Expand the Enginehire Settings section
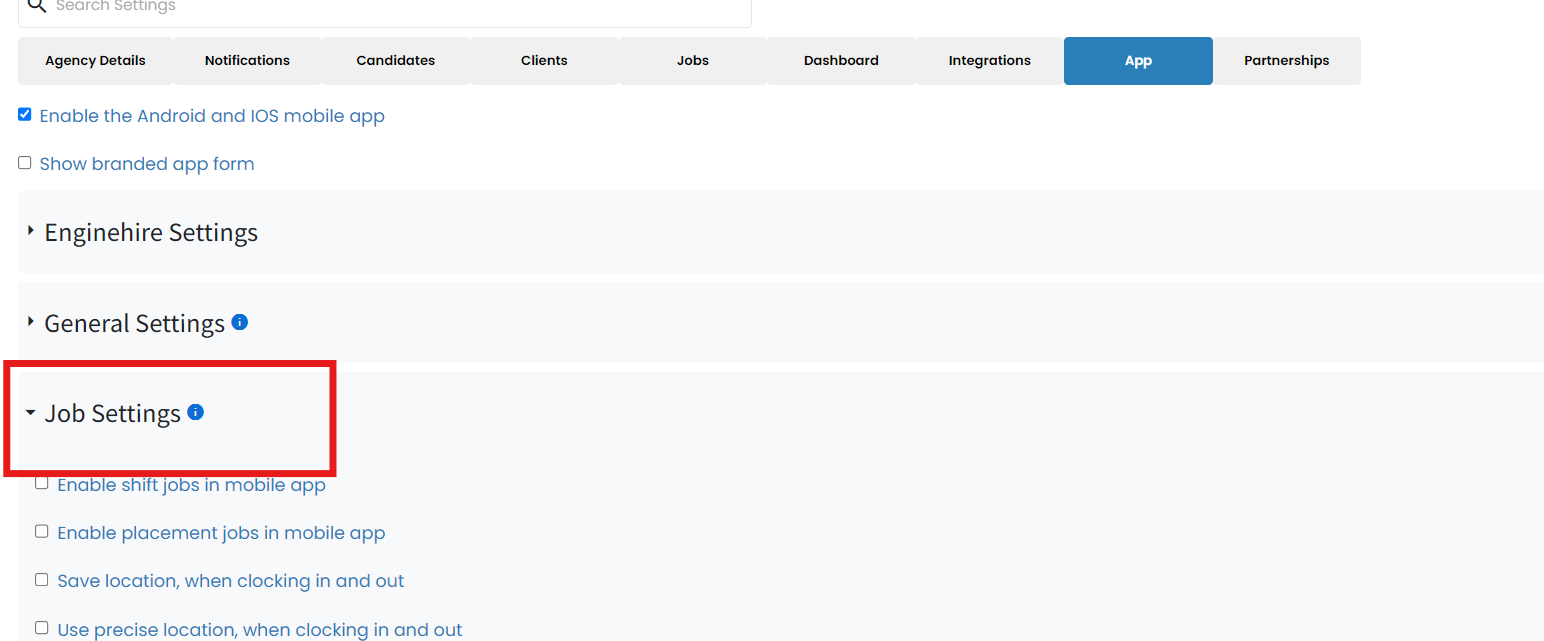Viewport: 1544px width, 641px height. tap(150, 232)
